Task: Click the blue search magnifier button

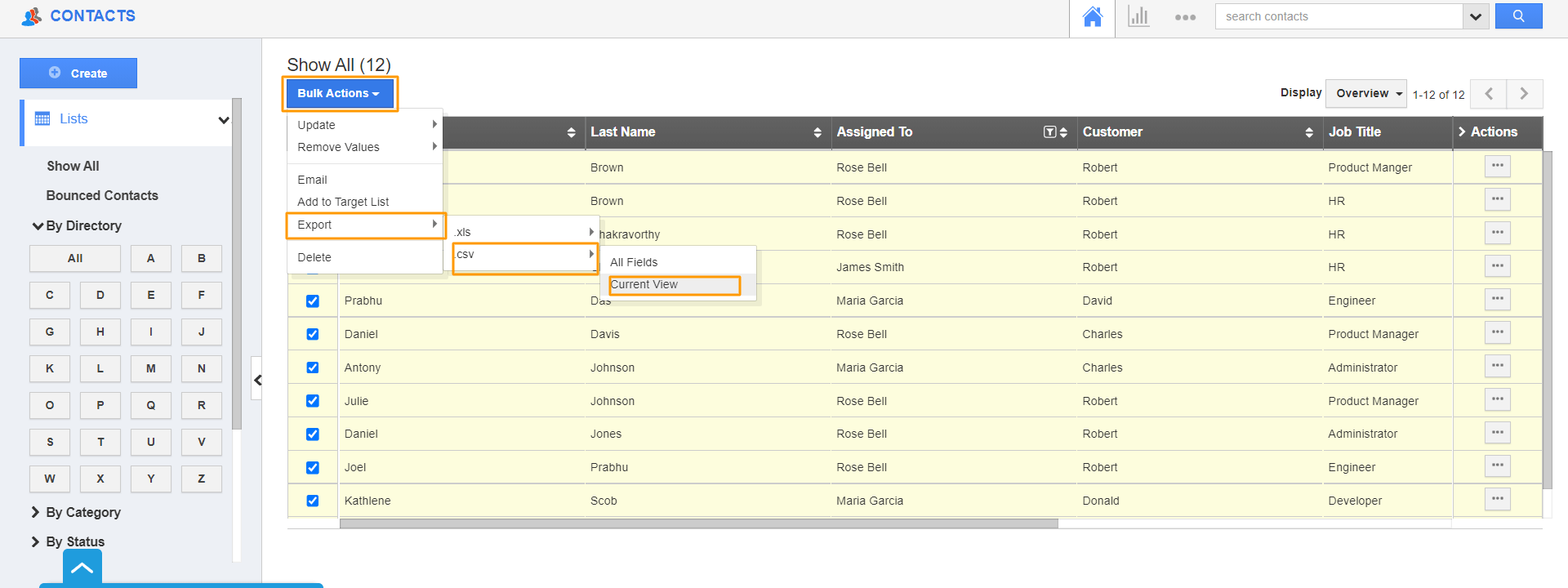Action: [1518, 16]
